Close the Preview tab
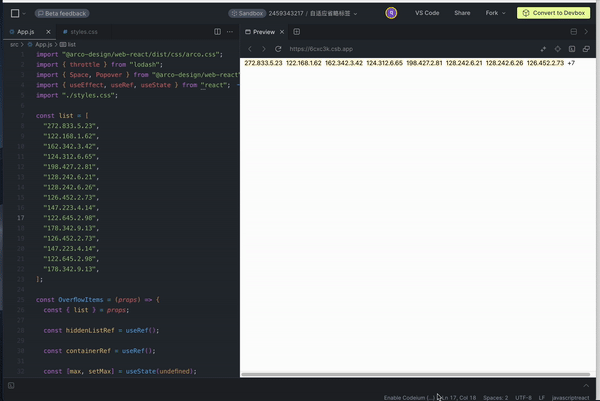 282,32
